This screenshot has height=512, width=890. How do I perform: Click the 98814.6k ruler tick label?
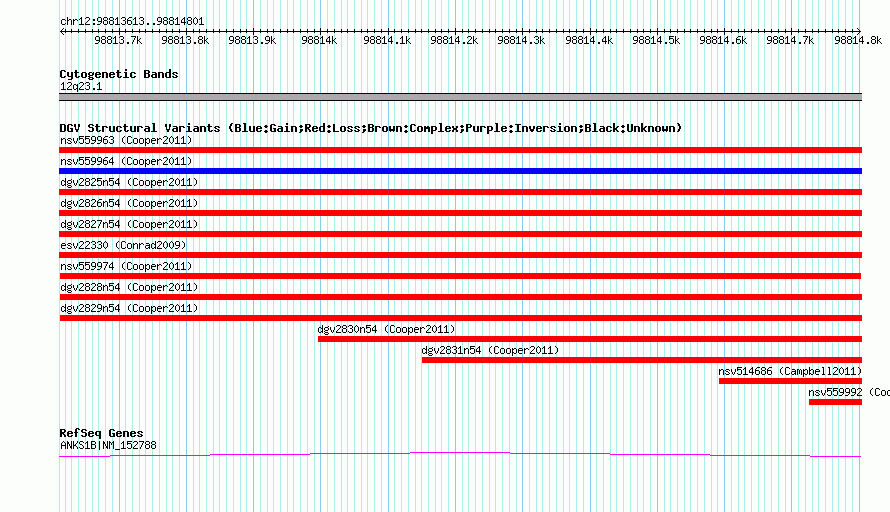pos(723,40)
